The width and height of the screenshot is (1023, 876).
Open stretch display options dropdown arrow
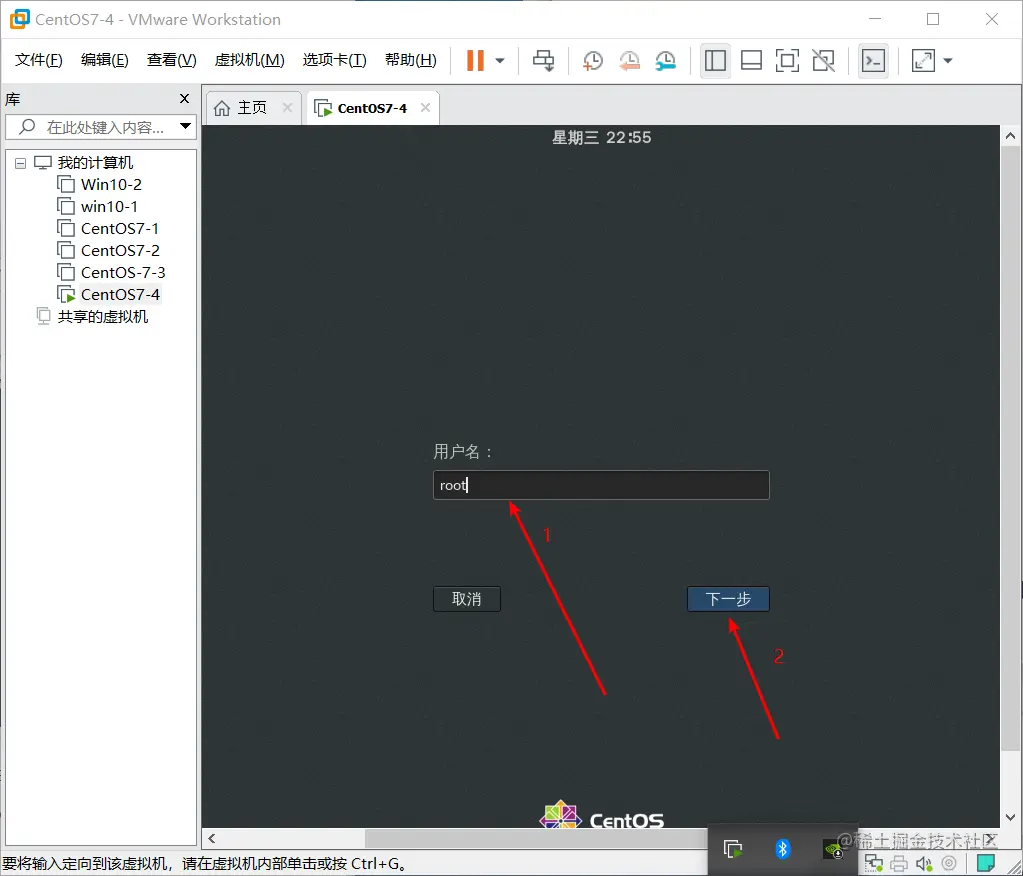tap(948, 61)
